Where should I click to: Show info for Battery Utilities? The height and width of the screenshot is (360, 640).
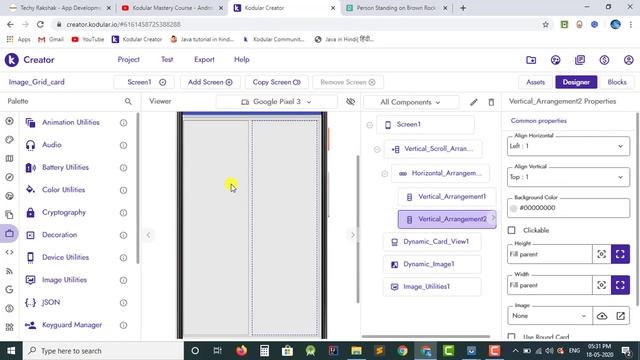[123, 167]
